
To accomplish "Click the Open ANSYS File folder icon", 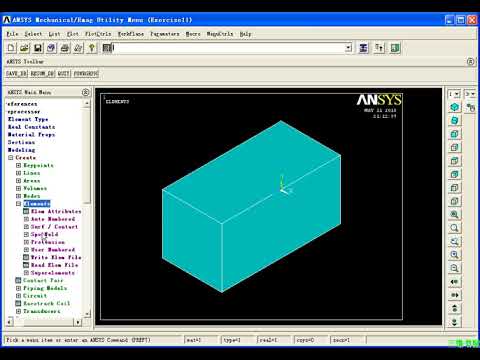I will click(x=24, y=48).
